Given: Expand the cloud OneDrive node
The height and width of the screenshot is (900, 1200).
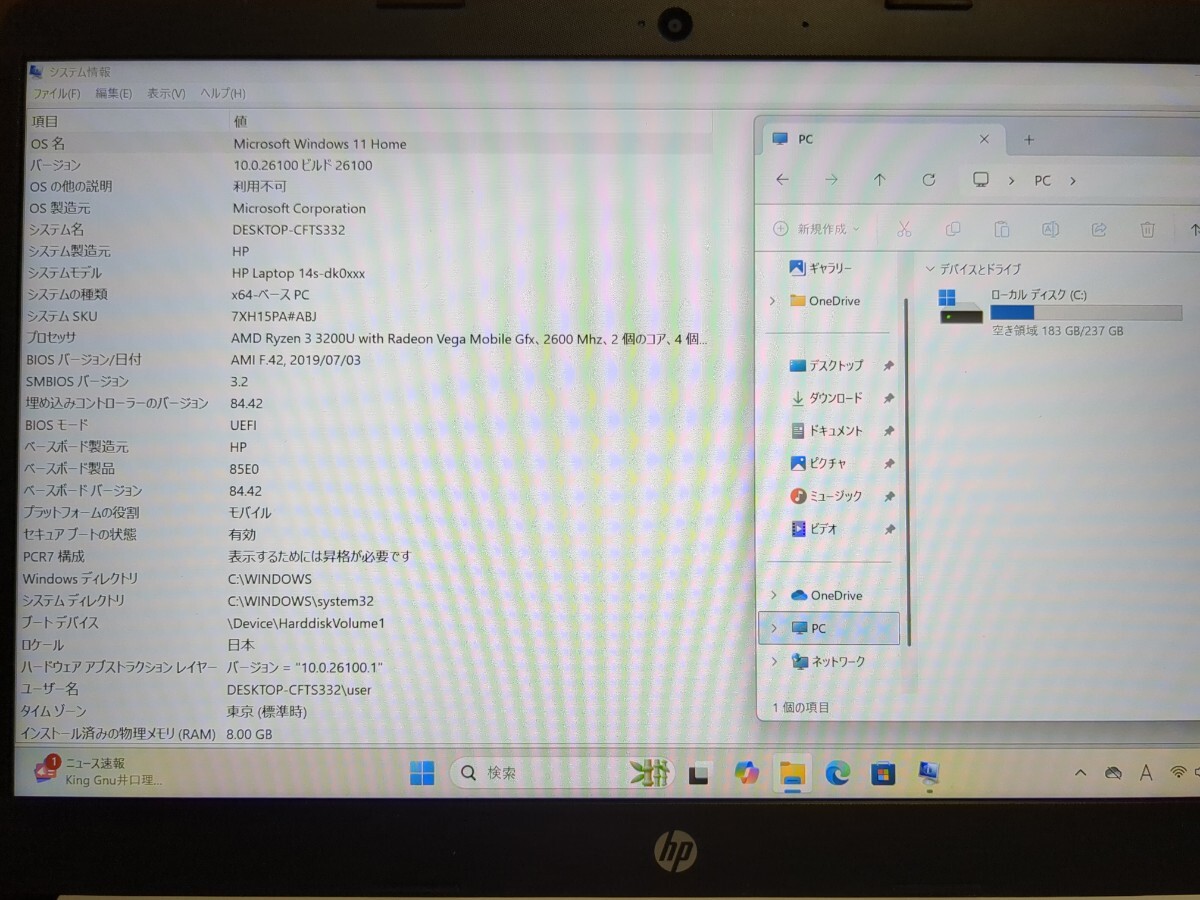Looking at the screenshot, I should [x=772, y=595].
